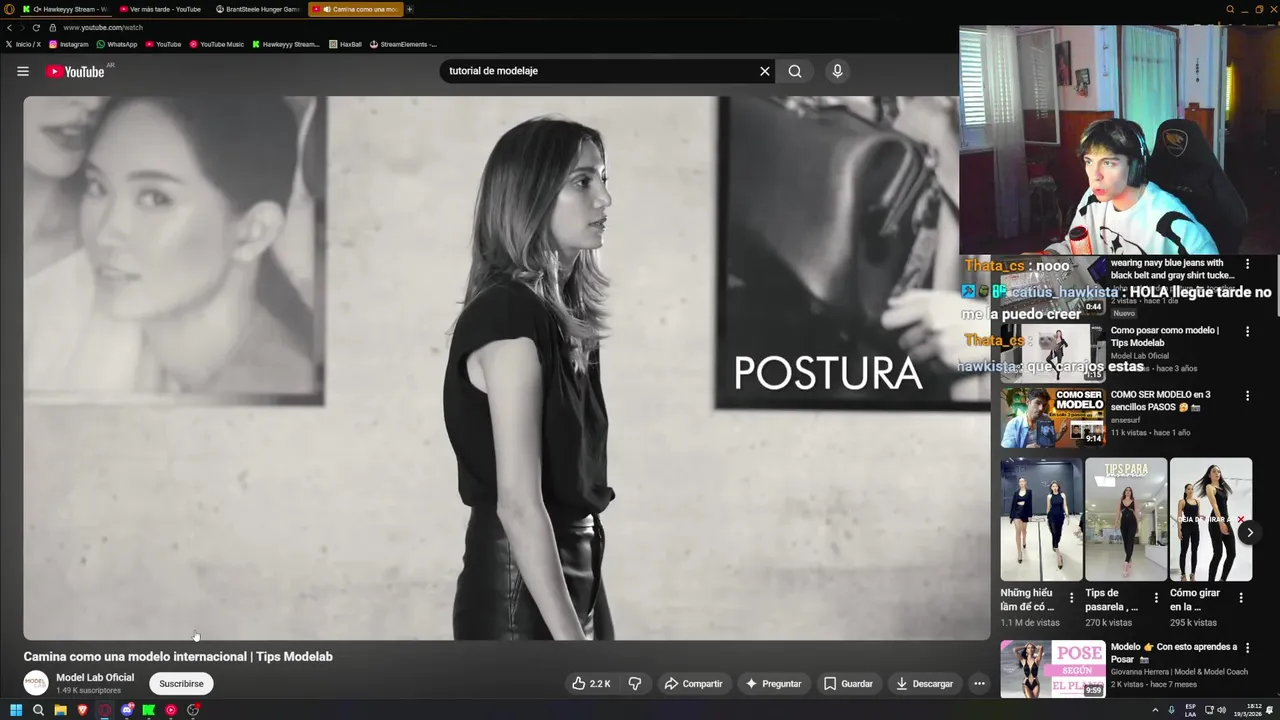Screen dimensions: 1280x720
Task: Open OBS Studio from the taskbar
Action: (193, 710)
